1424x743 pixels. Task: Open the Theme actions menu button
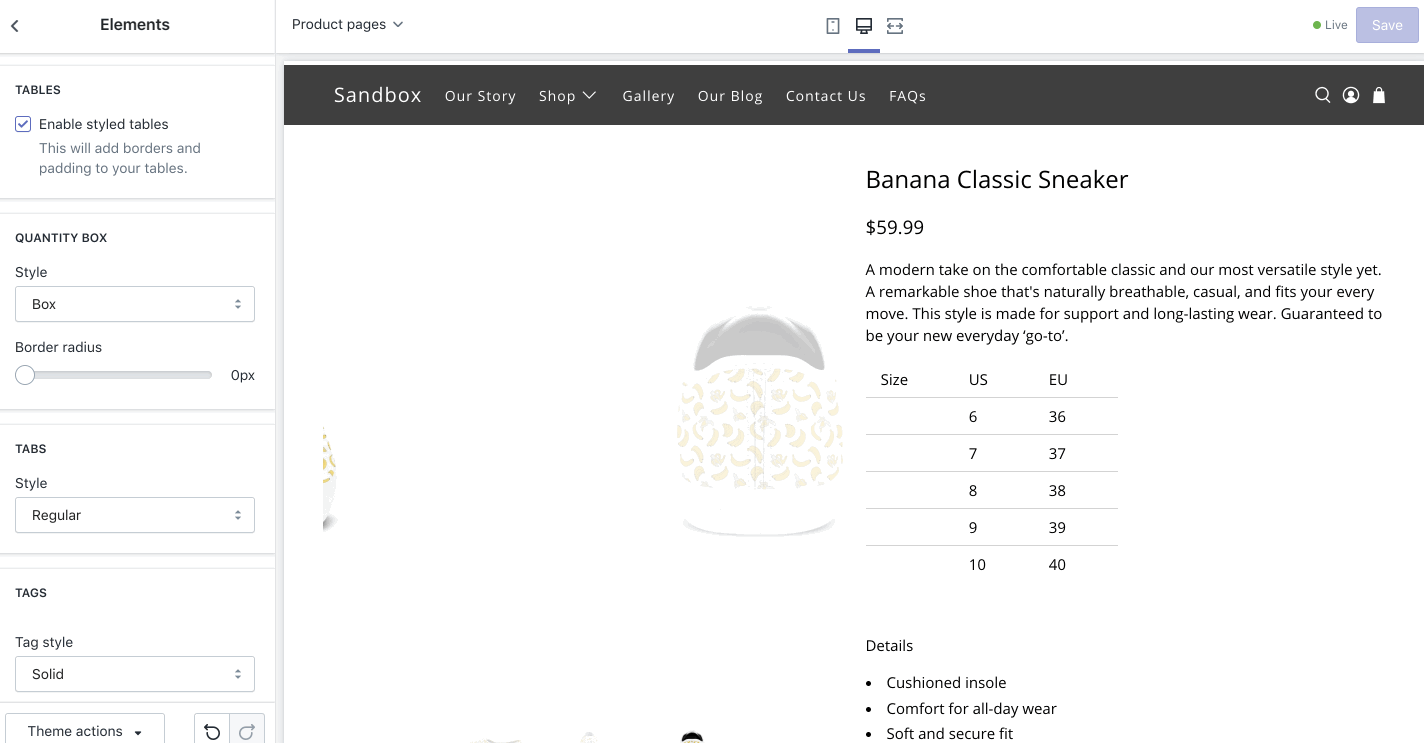tap(85, 731)
